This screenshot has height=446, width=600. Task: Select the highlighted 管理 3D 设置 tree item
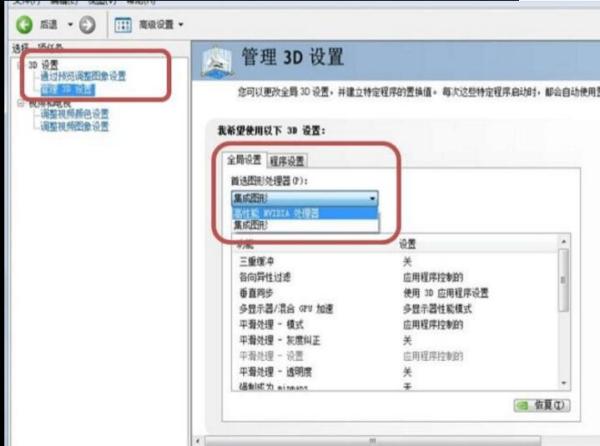click(68, 90)
